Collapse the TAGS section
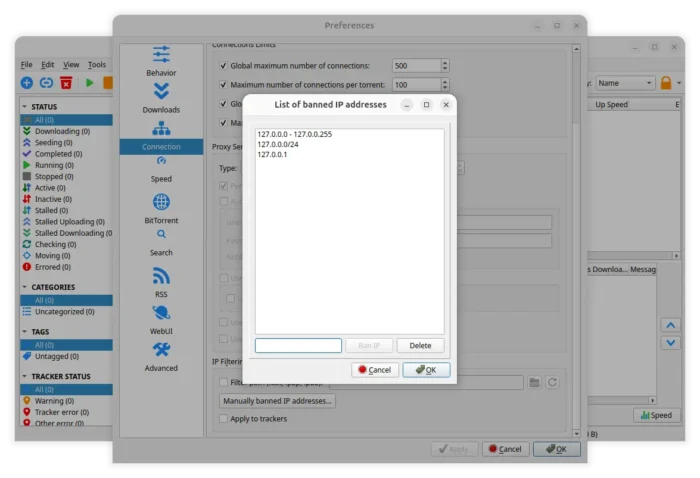The height and width of the screenshot is (478, 700). (25, 332)
